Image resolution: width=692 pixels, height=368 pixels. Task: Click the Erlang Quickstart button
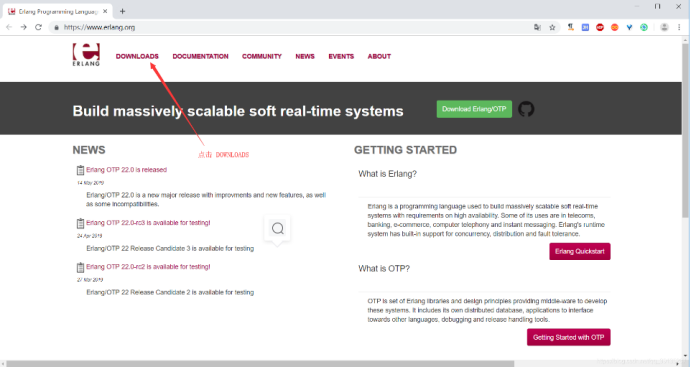(x=580, y=252)
